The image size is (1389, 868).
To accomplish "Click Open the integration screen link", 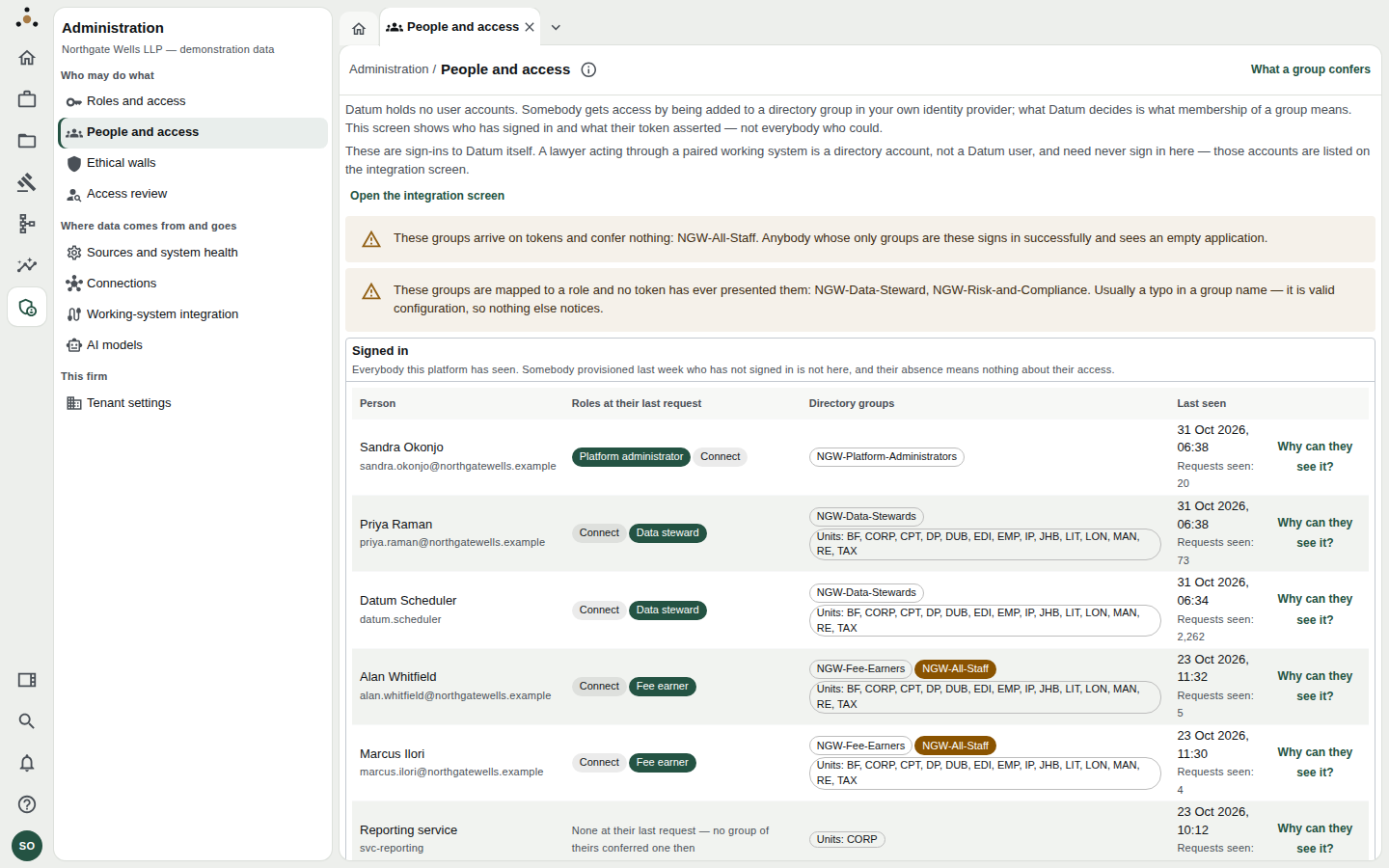I will (427, 196).
